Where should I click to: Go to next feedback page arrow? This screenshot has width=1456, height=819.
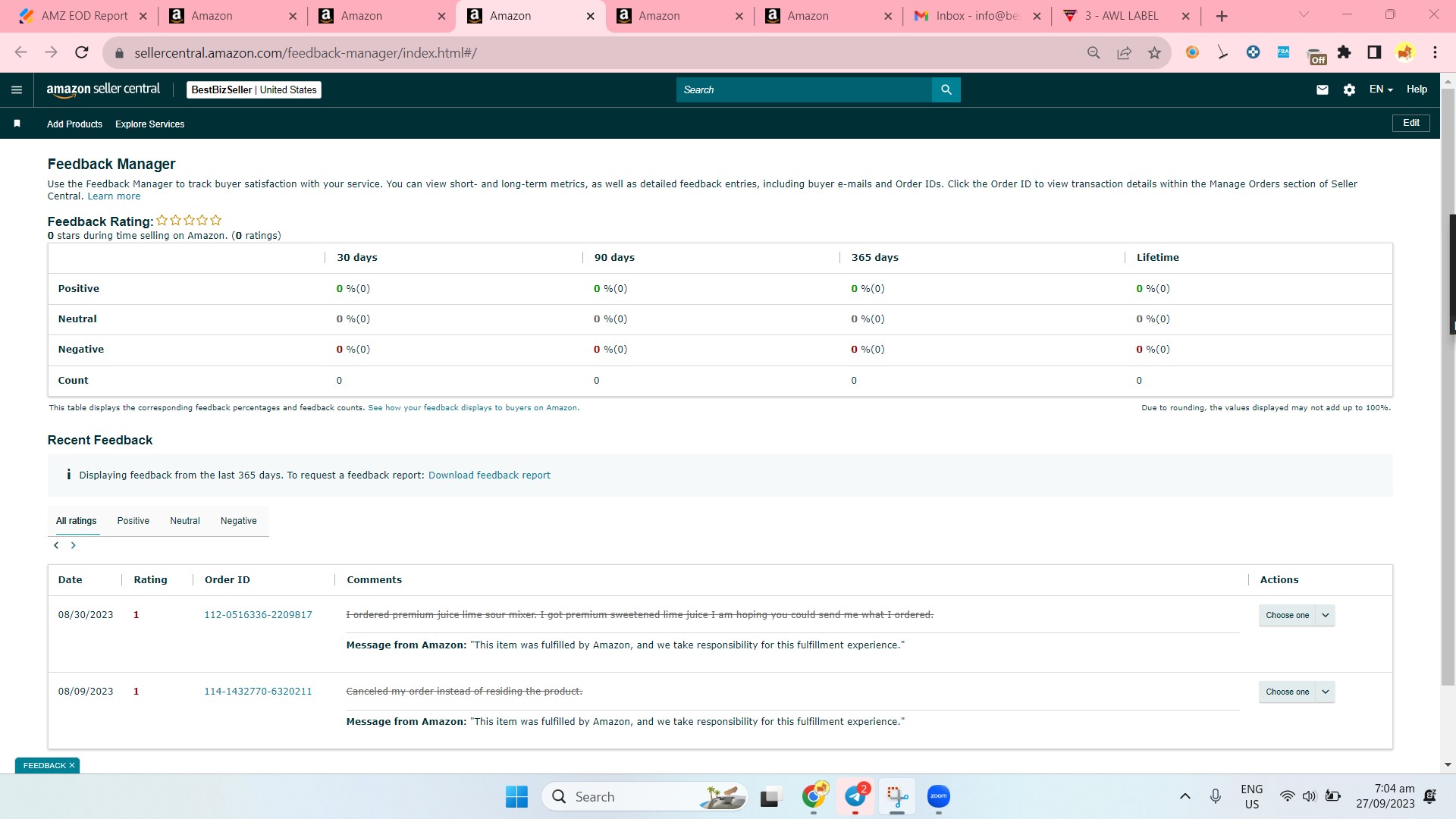tap(74, 545)
